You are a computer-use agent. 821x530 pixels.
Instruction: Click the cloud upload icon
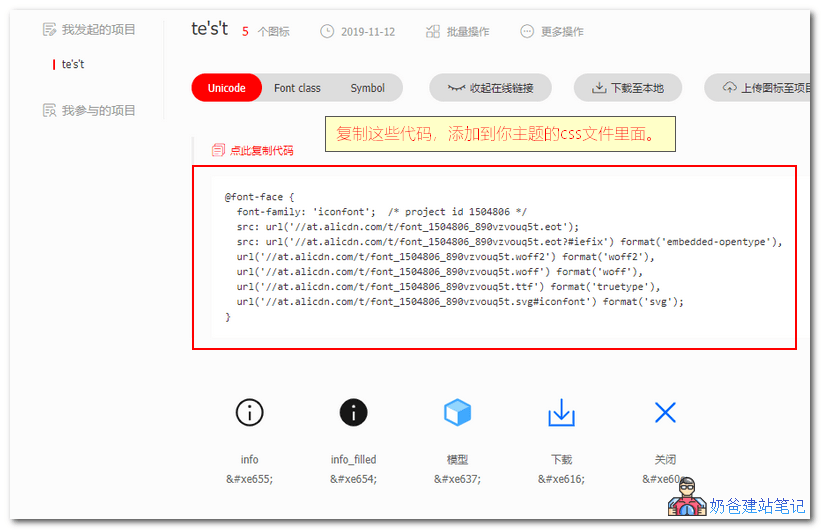(x=729, y=87)
